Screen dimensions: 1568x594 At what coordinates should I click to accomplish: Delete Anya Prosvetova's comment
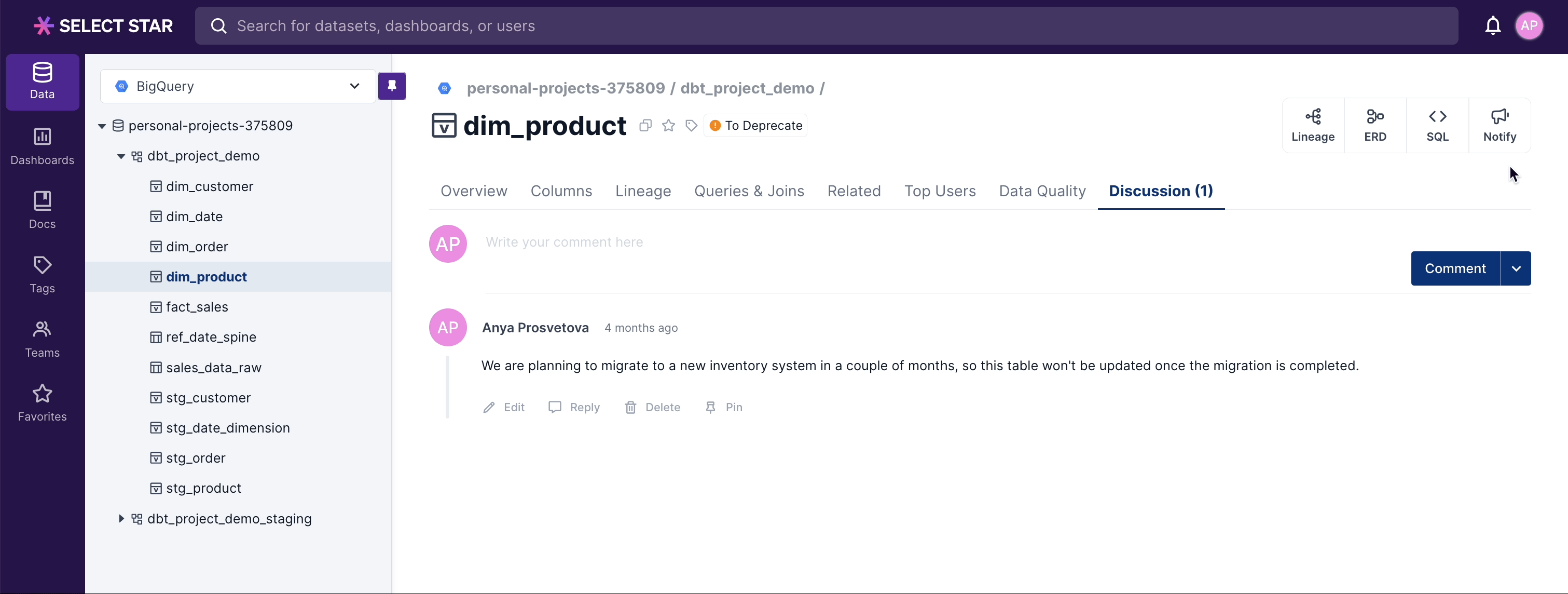tap(653, 407)
